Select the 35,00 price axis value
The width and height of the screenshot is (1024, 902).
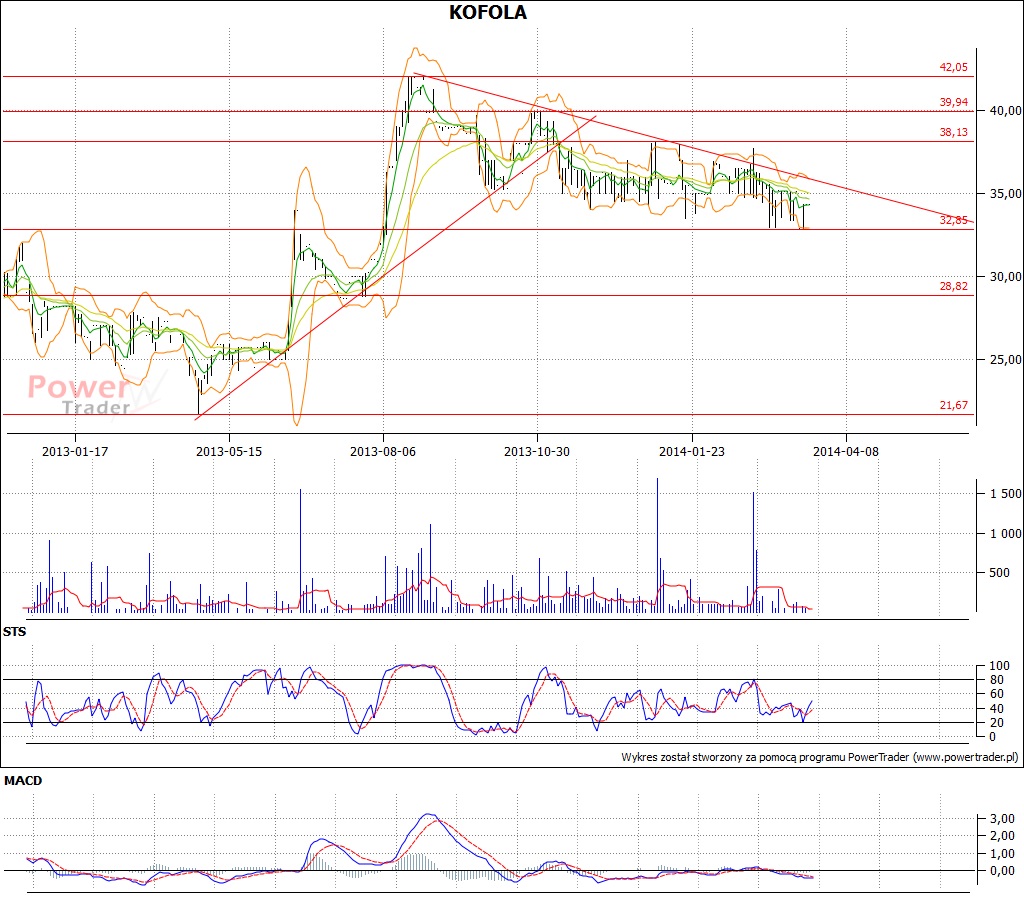pyautogui.click(x=1006, y=193)
